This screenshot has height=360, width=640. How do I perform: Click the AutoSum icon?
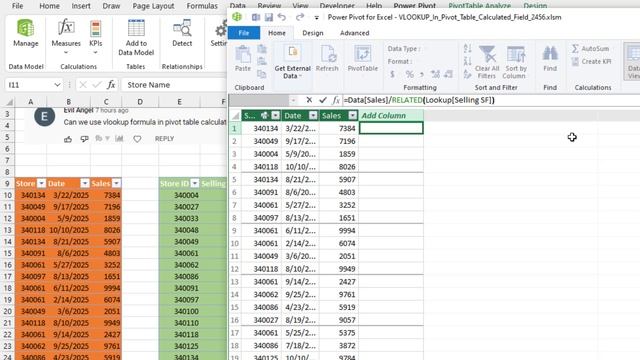click(590, 49)
